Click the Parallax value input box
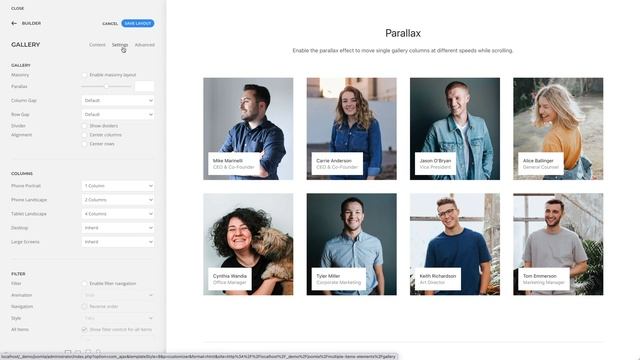This screenshot has height=360, width=640. tap(144, 87)
